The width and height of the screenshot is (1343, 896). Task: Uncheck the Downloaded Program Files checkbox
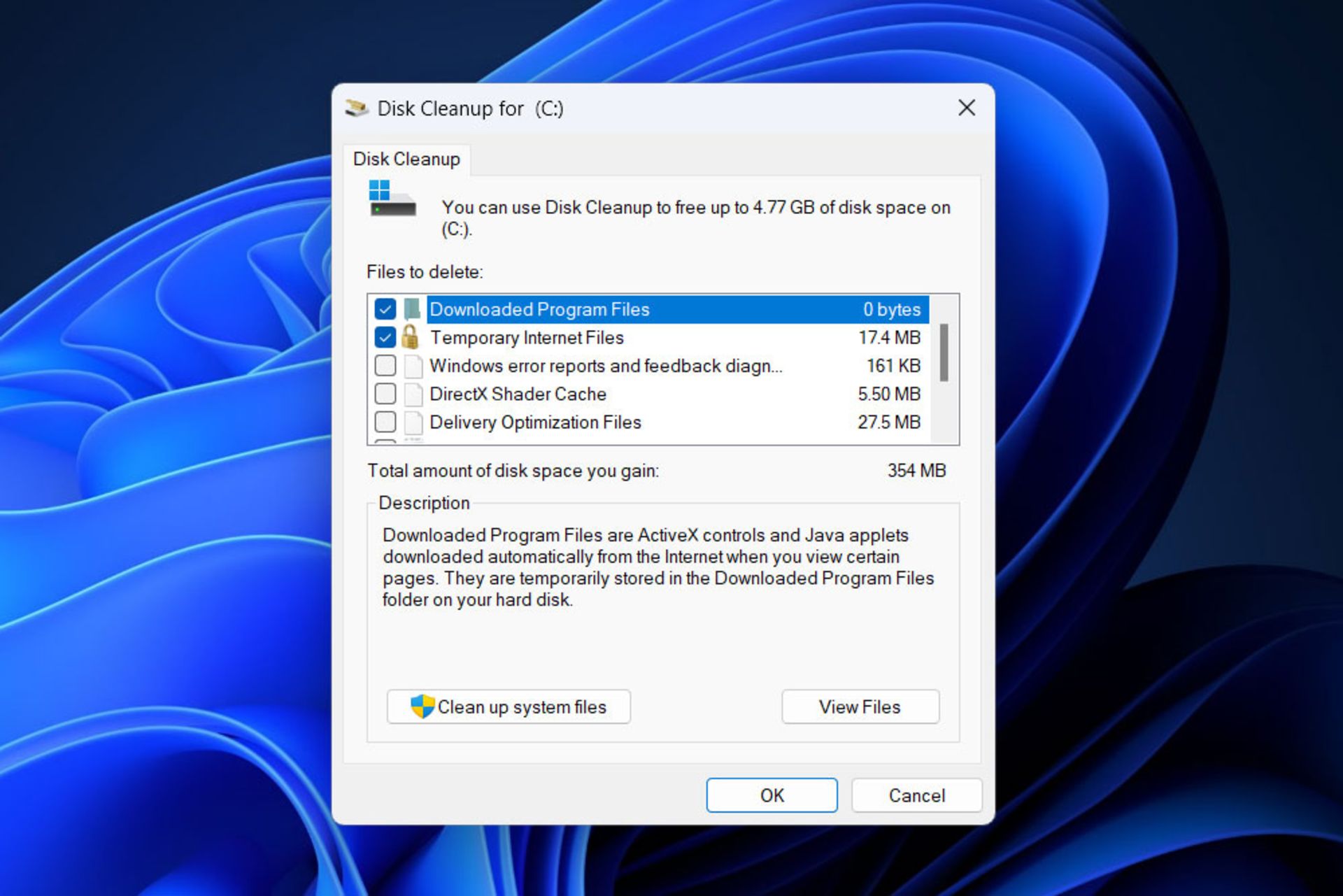(x=385, y=309)
